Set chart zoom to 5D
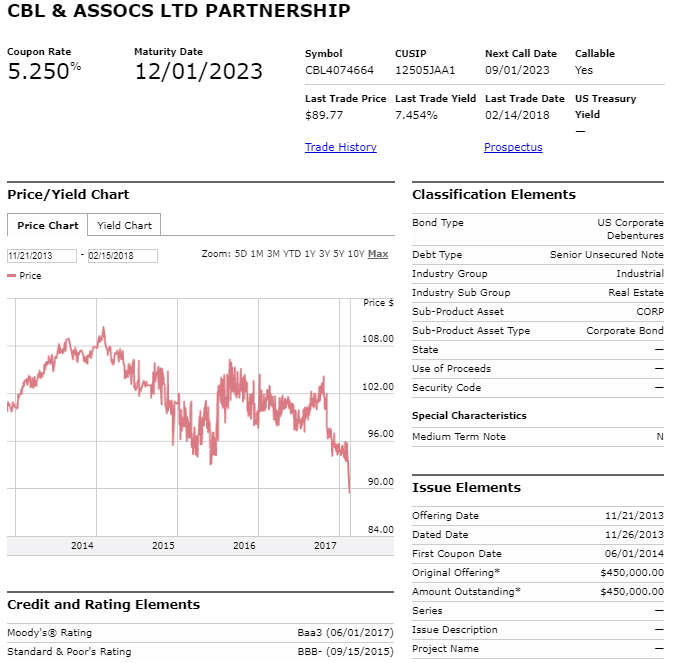This screenshot has width=673, height=663. 241,254
